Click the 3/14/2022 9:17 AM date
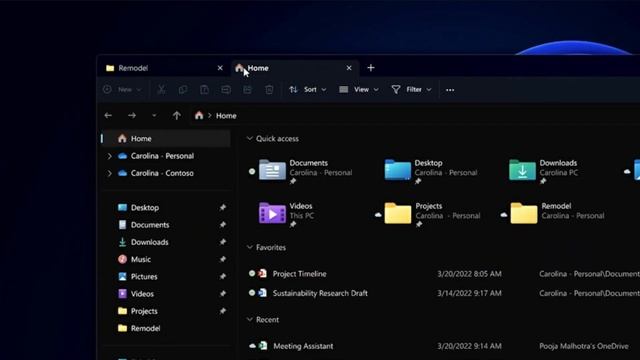The image size is (640, 360). [x=469, y=293]
